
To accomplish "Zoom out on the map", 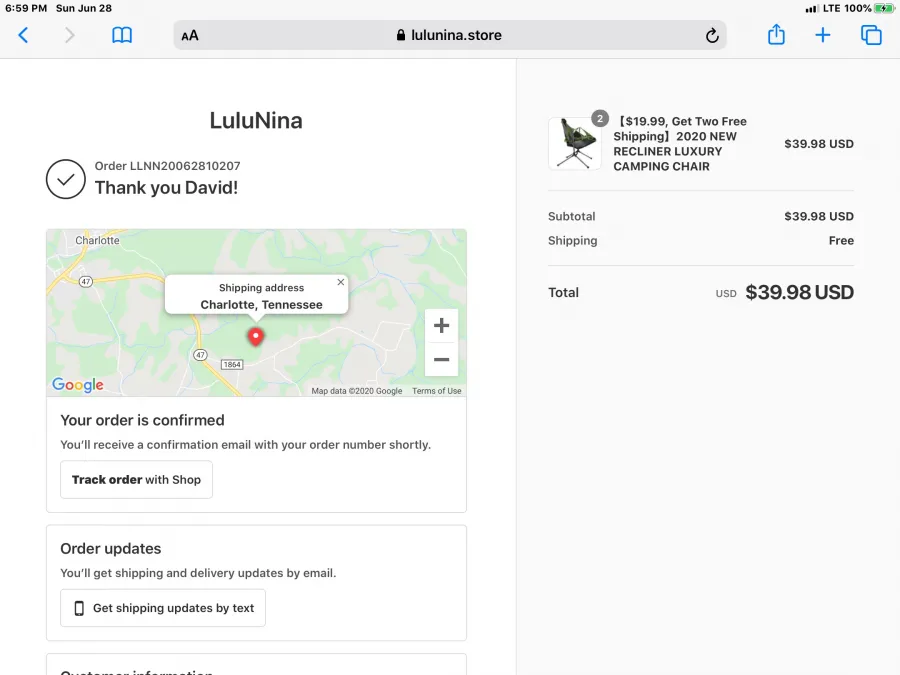I will click(441, 359).
